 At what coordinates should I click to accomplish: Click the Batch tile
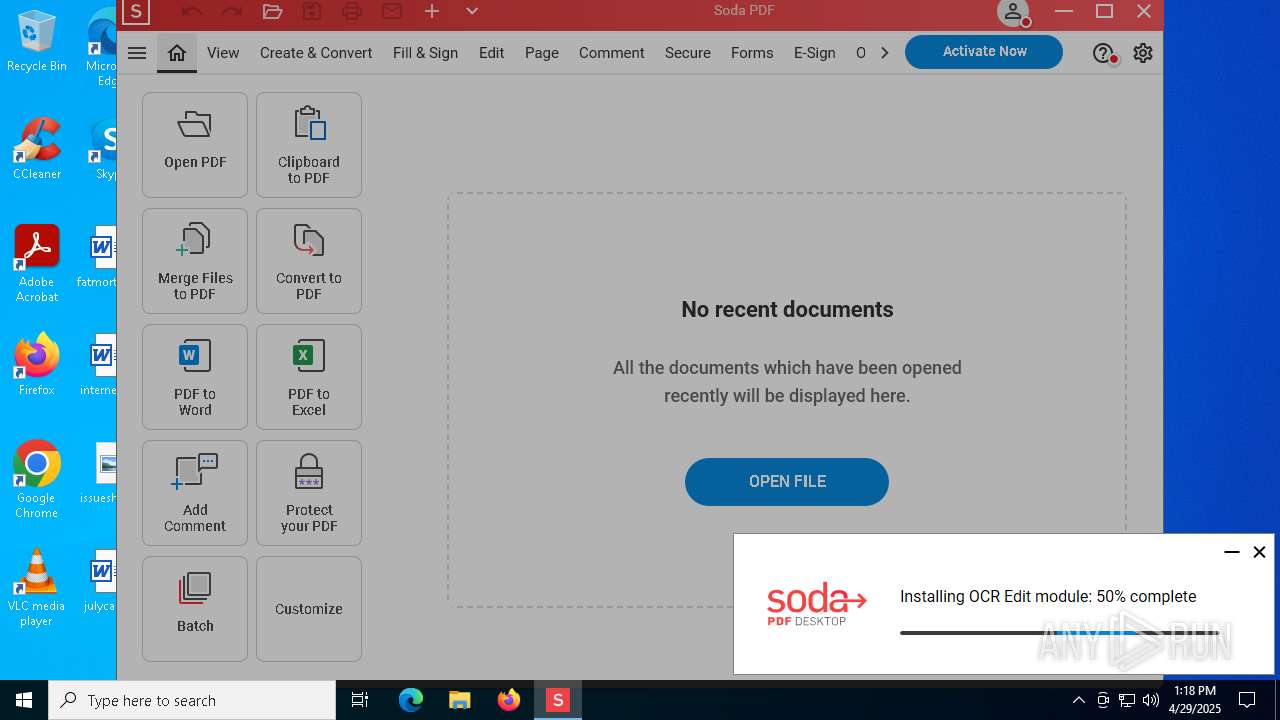point(195,609)
